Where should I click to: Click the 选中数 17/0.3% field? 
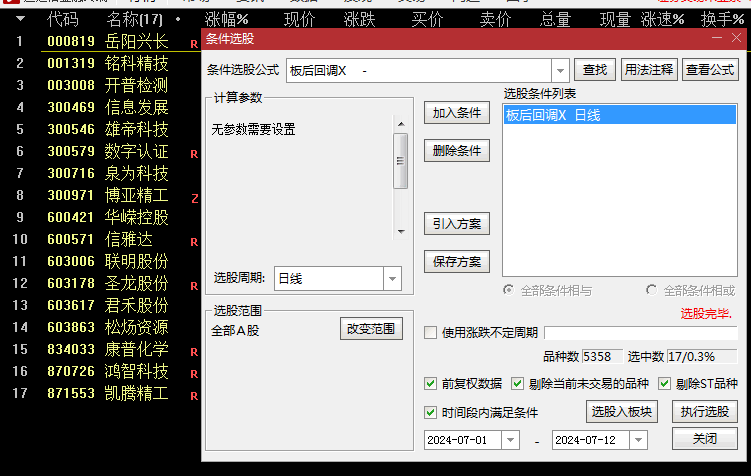pyautogui.click(x=702, y=357)
